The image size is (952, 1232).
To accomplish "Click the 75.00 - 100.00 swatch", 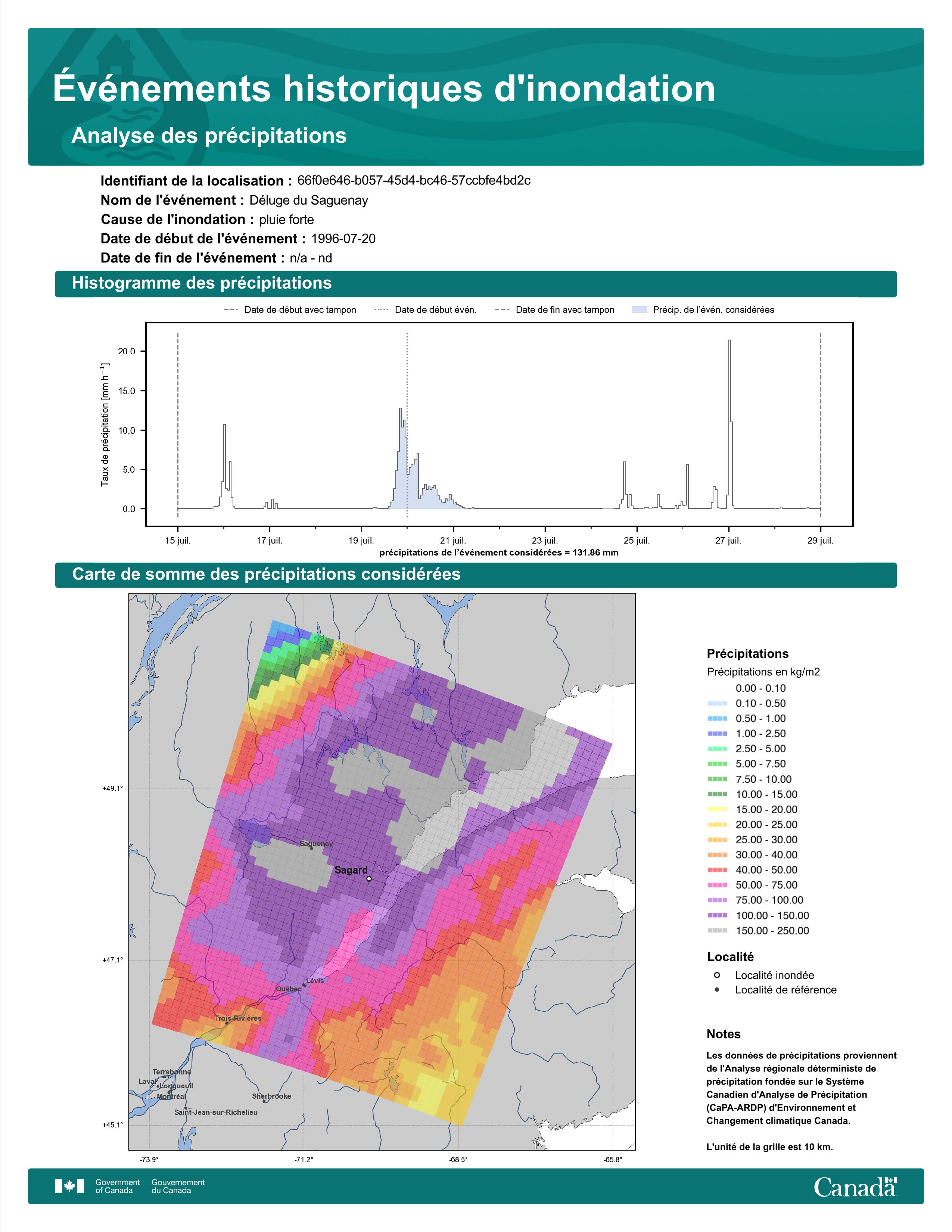I will coord(717,900).
